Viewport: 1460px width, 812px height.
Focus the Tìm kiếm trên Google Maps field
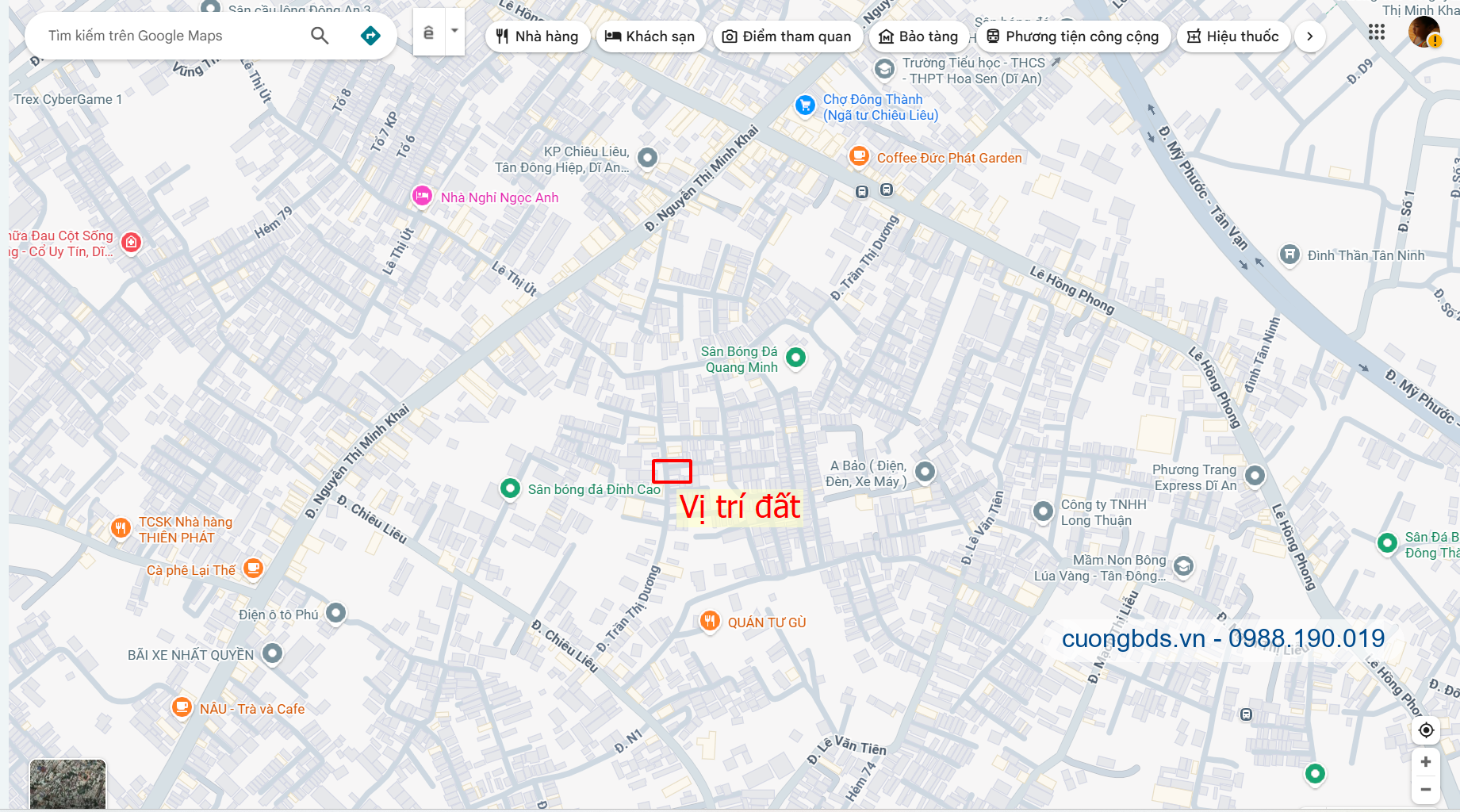(171, 36)
